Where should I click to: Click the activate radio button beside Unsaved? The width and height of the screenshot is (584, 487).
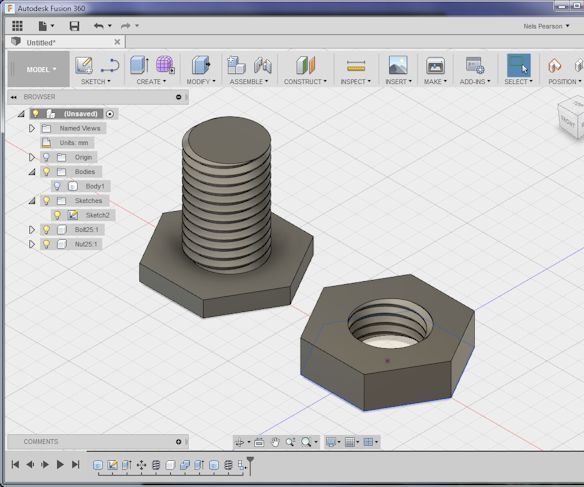click(110, 114)
